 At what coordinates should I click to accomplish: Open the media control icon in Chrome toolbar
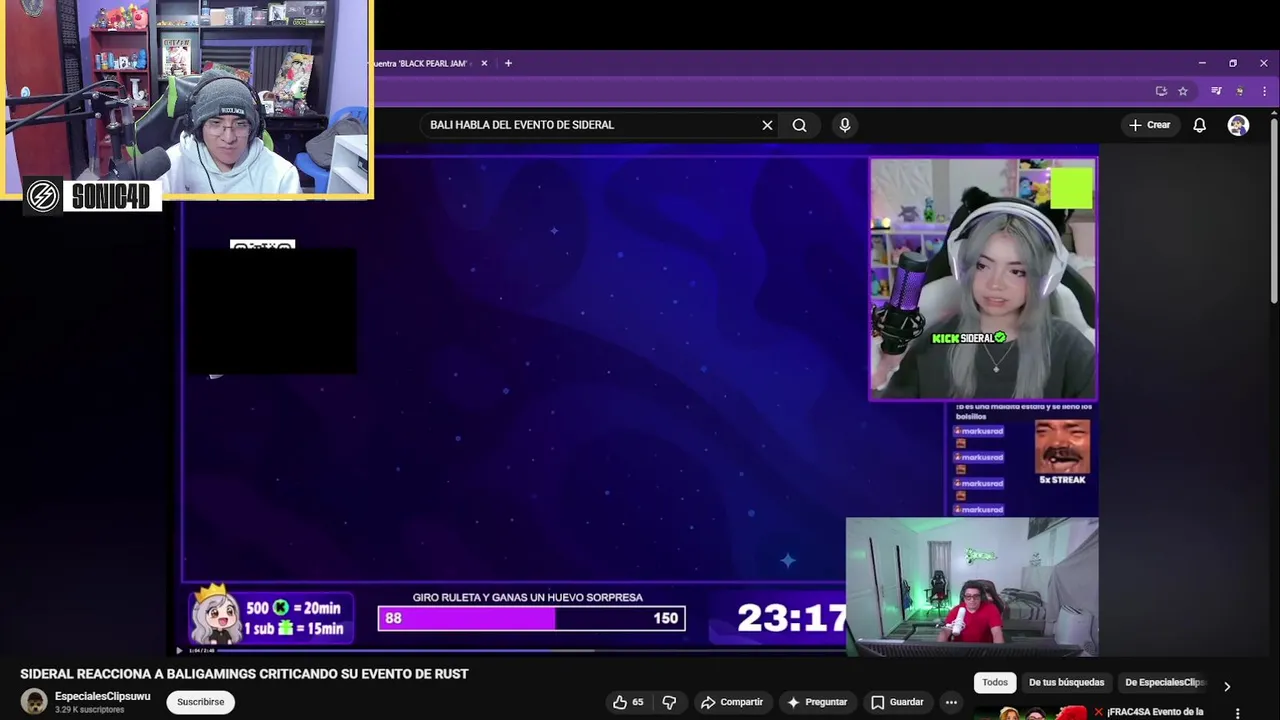[x=1216, y=91]
